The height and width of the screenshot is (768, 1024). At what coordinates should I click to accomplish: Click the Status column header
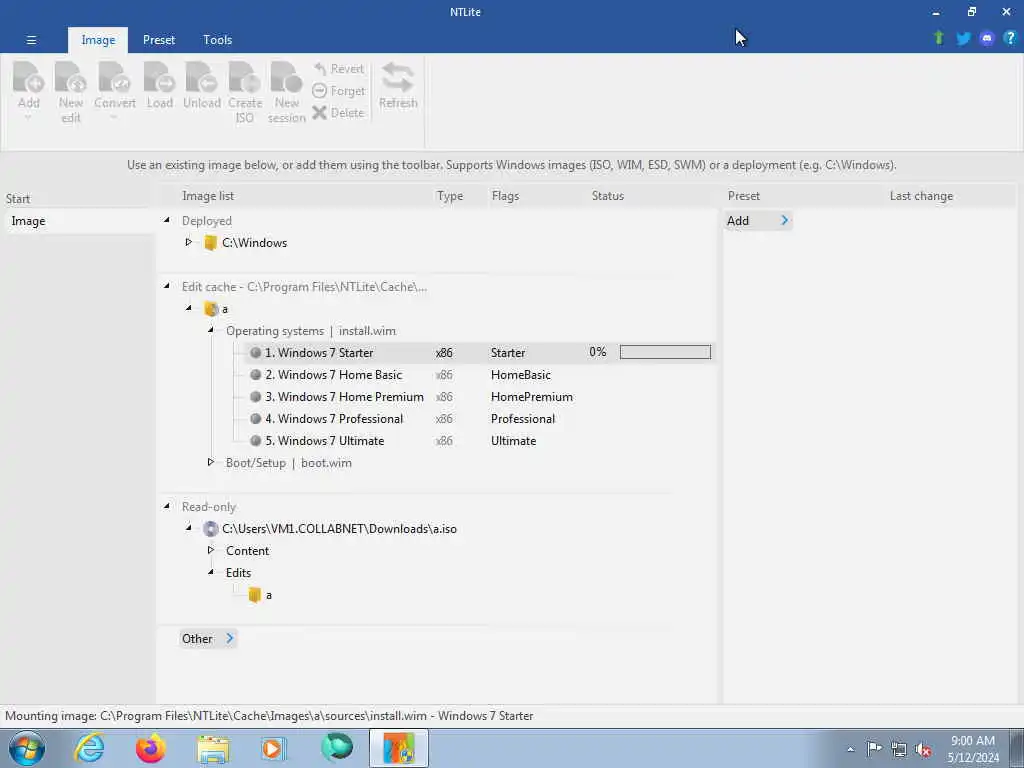coord(607,196)
